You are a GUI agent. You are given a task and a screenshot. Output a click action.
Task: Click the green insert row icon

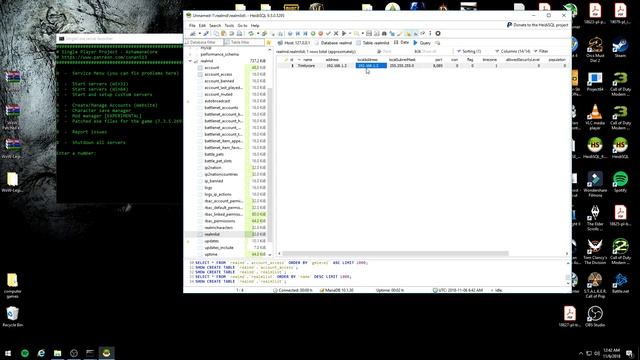[x=313, y=33]
